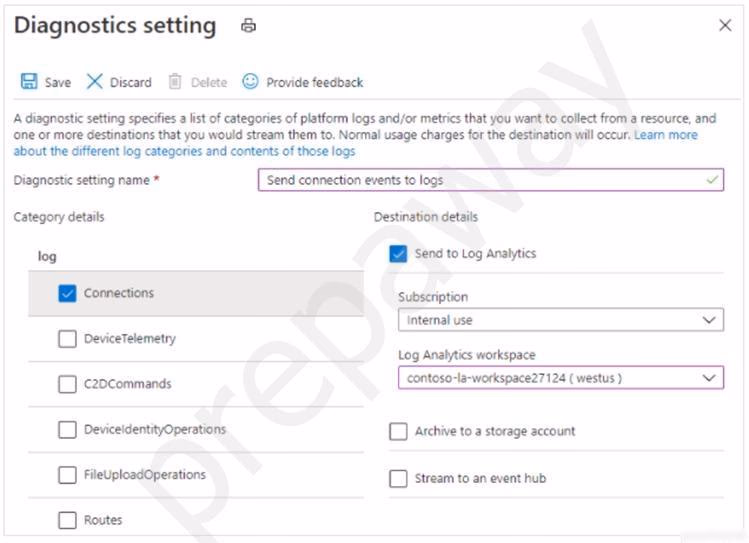Image resolution: width=749 pixels, height=543 pixels.
Task: Enable Stream to an event hub
Action: click(x=398, y=478)
